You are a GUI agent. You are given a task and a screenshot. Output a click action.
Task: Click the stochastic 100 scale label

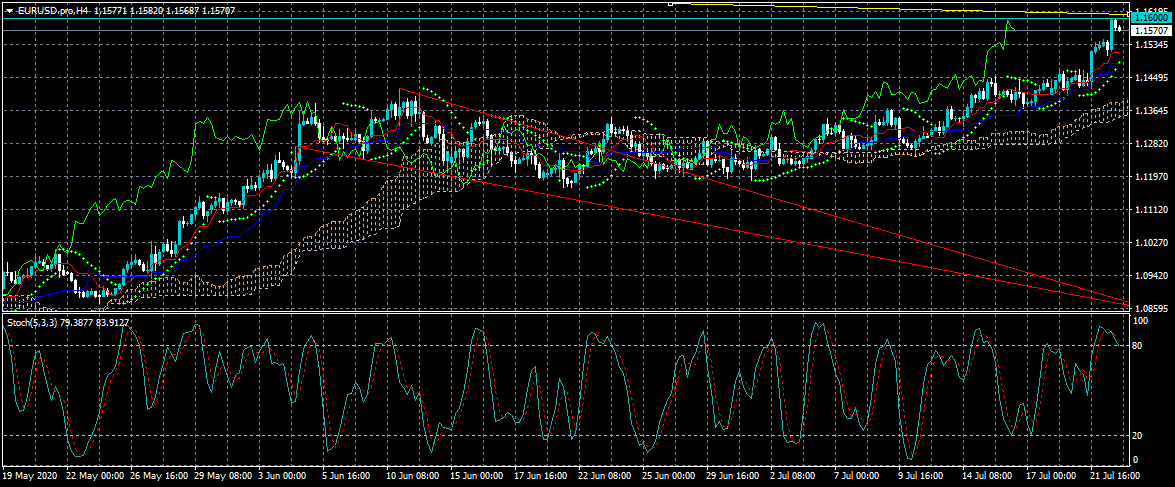(x=1139, y=321)
